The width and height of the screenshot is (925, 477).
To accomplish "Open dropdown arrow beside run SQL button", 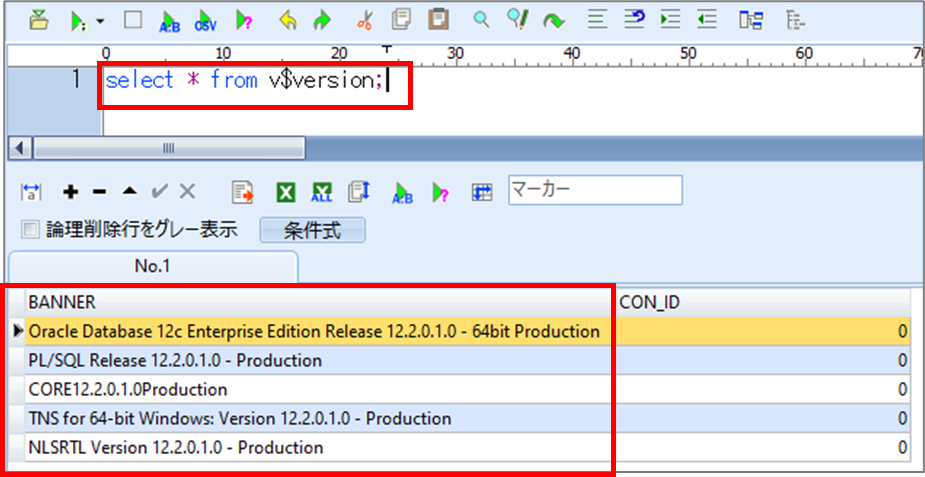I will pyautogui.click(x=100, y=21).
